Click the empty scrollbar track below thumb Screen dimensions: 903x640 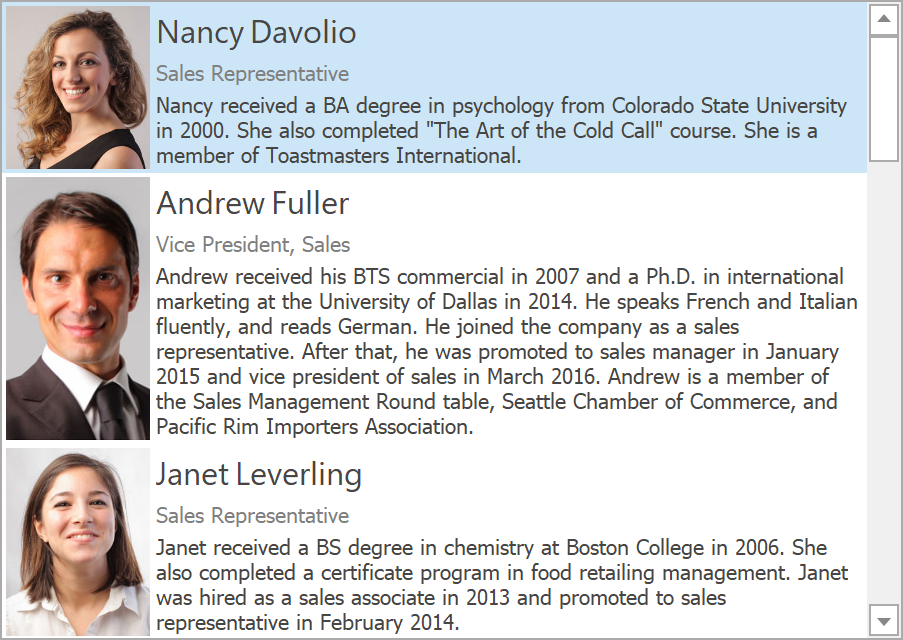(x=883, y=380)
